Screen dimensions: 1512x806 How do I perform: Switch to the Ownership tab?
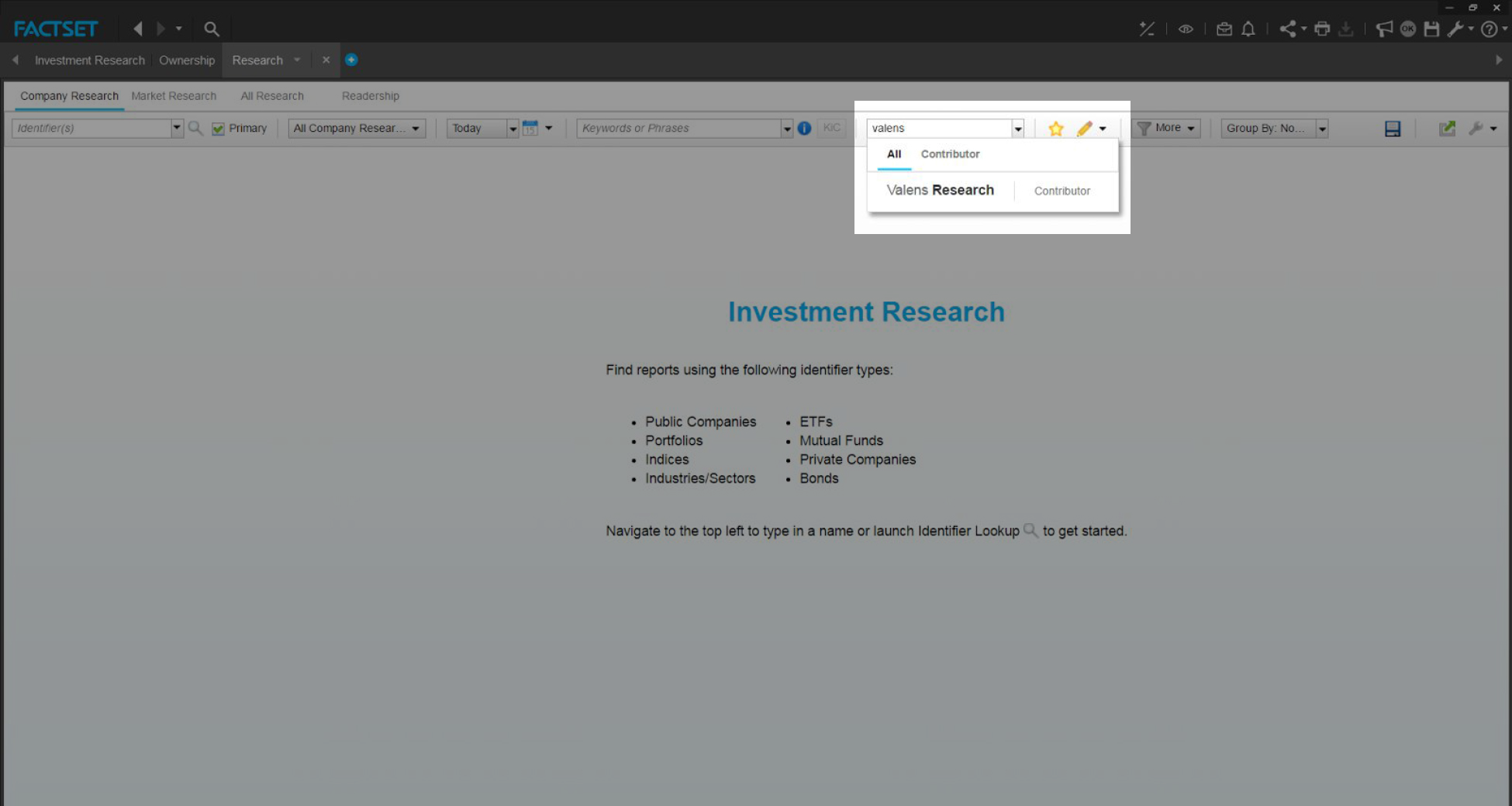[187, 60]
